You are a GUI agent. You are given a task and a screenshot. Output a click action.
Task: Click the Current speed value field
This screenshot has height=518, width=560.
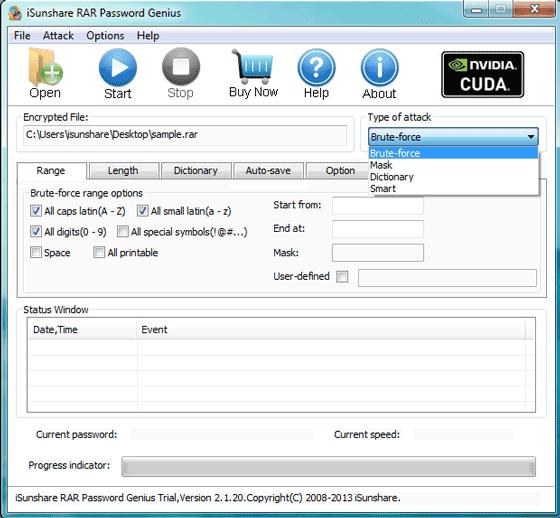(x=463, y=434)
